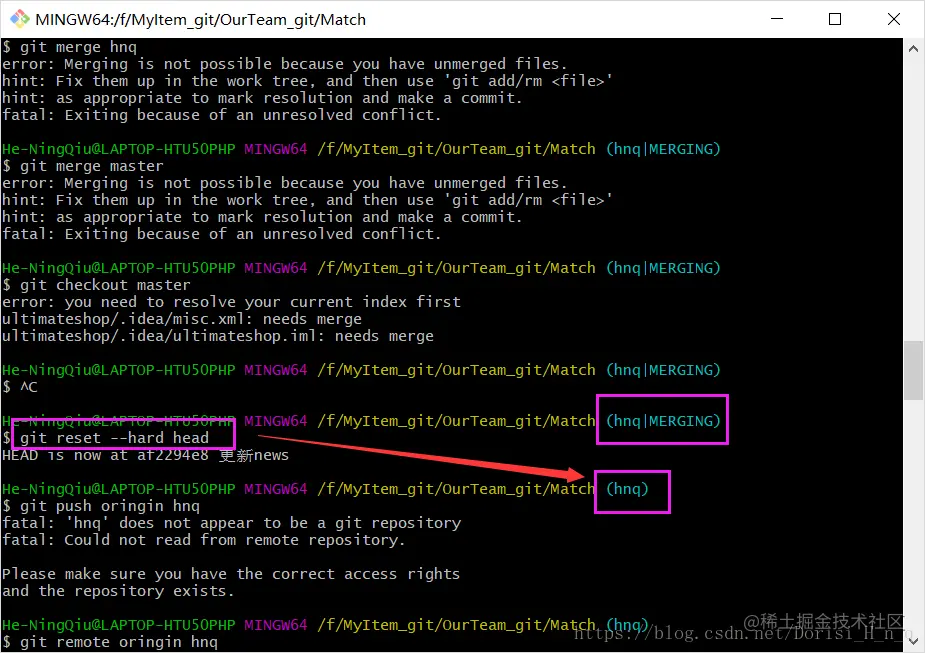This screenshot has height=653, width=925.
Task: Click the 'git reset --hard head' command
Action: pos(114,438)
